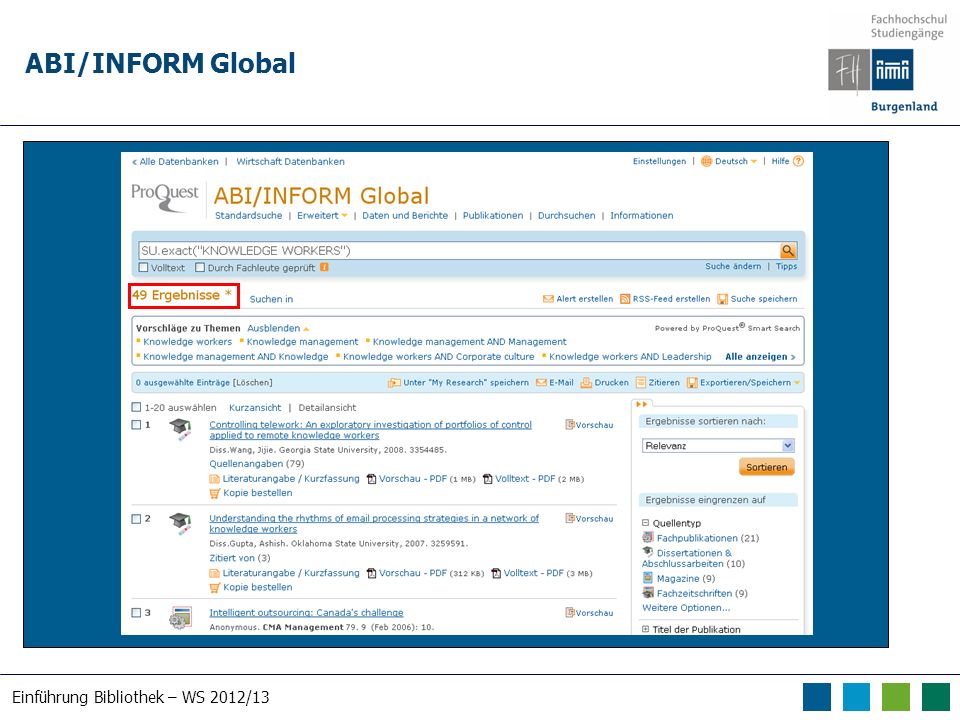Image resolution: width=960 pixels, height=720 pixels.
Task: Click the magazine icon for result 3
Action: tap(180, 618)
